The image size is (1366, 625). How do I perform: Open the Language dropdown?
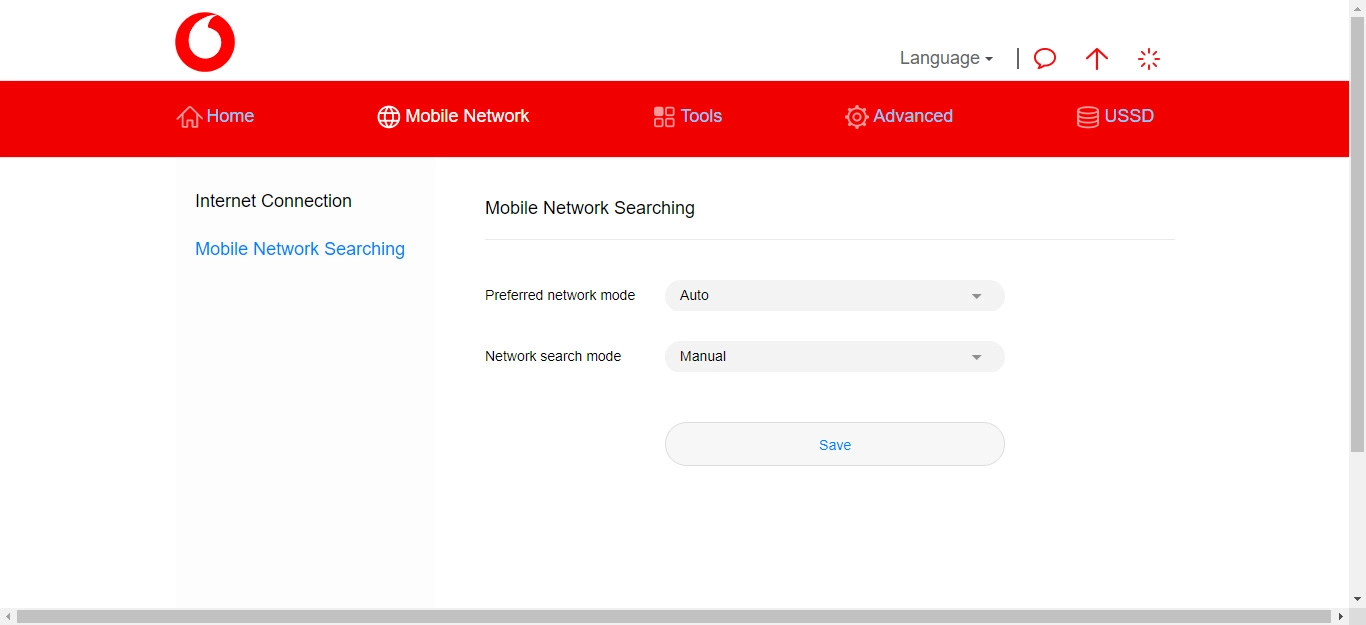tap(946, 58)
